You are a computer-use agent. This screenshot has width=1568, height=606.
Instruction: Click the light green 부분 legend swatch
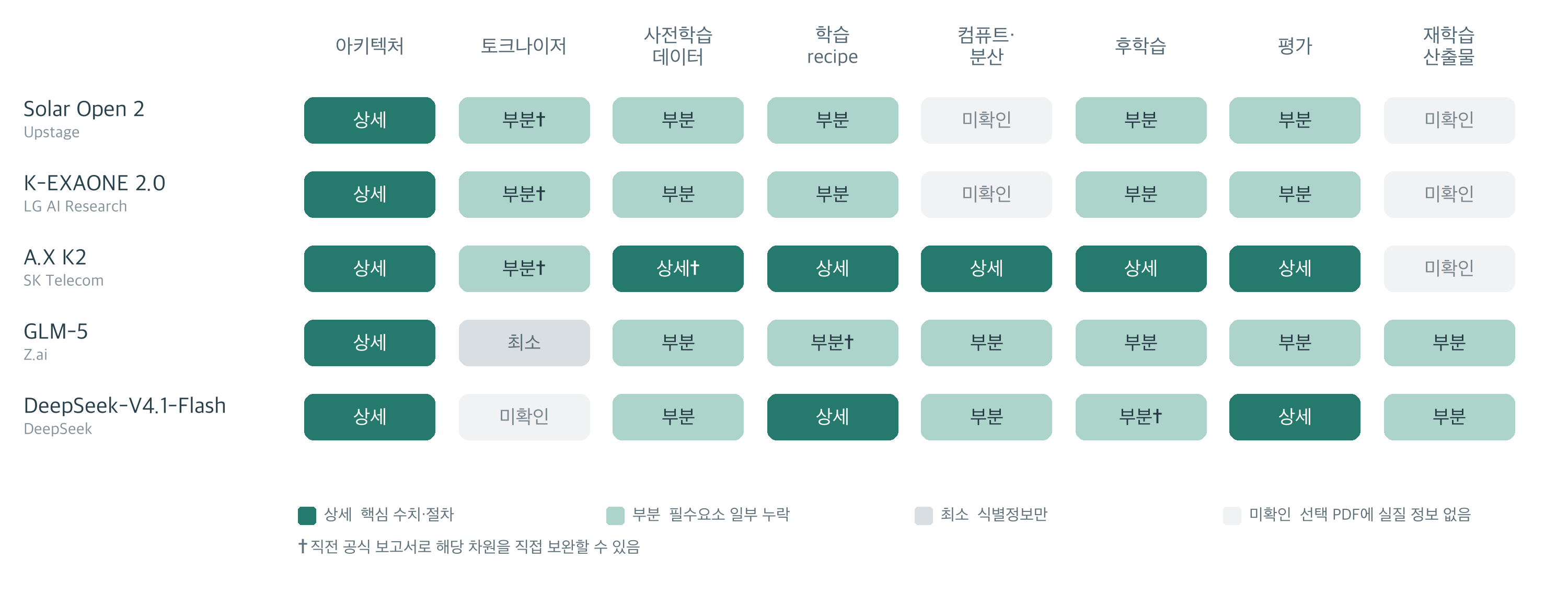[x=615, y=515]
